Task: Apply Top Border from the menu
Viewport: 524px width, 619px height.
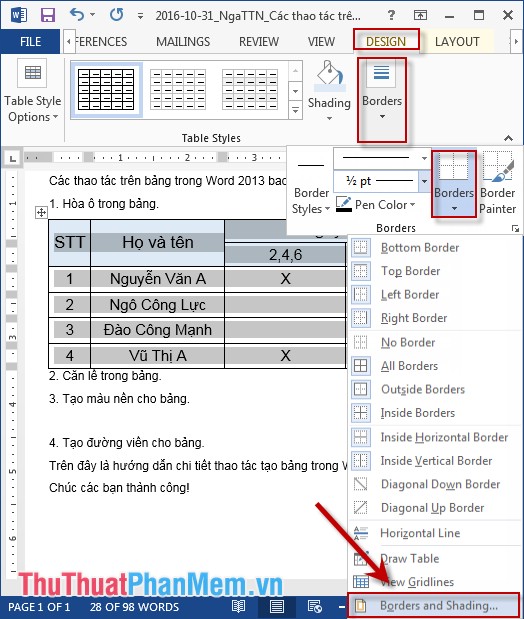Action: [x=435, y=271]
